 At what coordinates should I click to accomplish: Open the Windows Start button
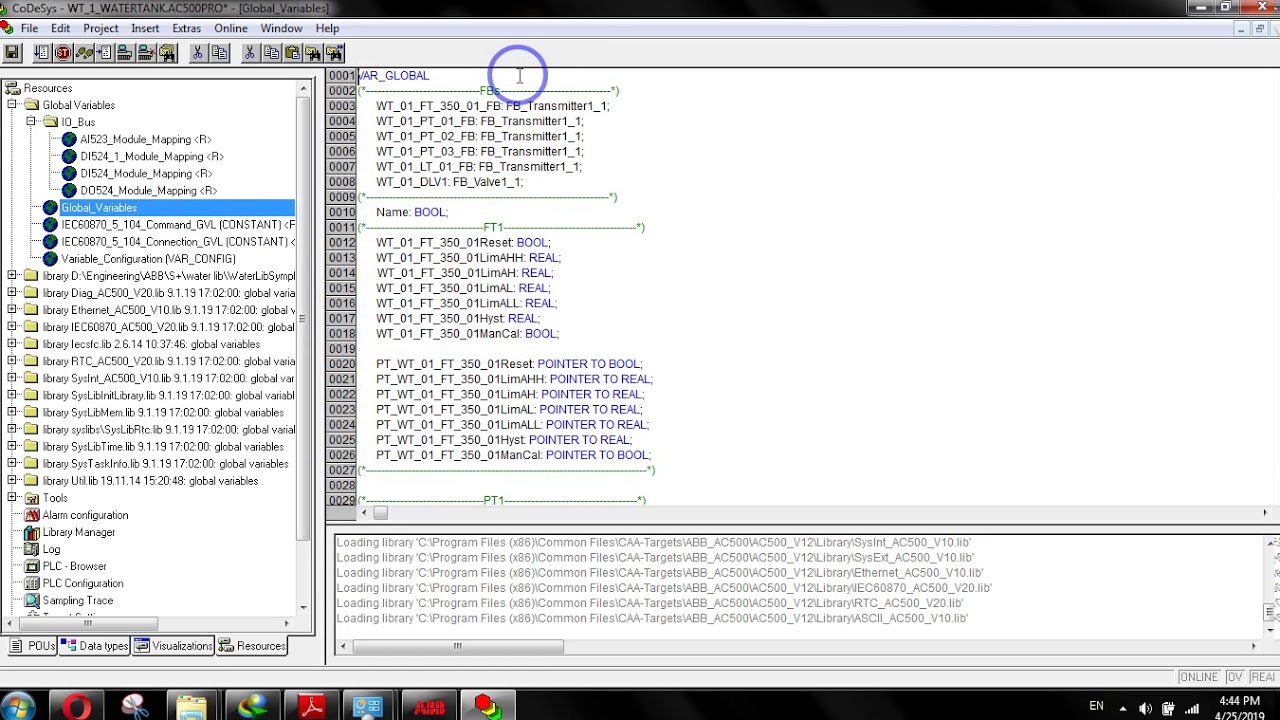(x=18, y=706)
